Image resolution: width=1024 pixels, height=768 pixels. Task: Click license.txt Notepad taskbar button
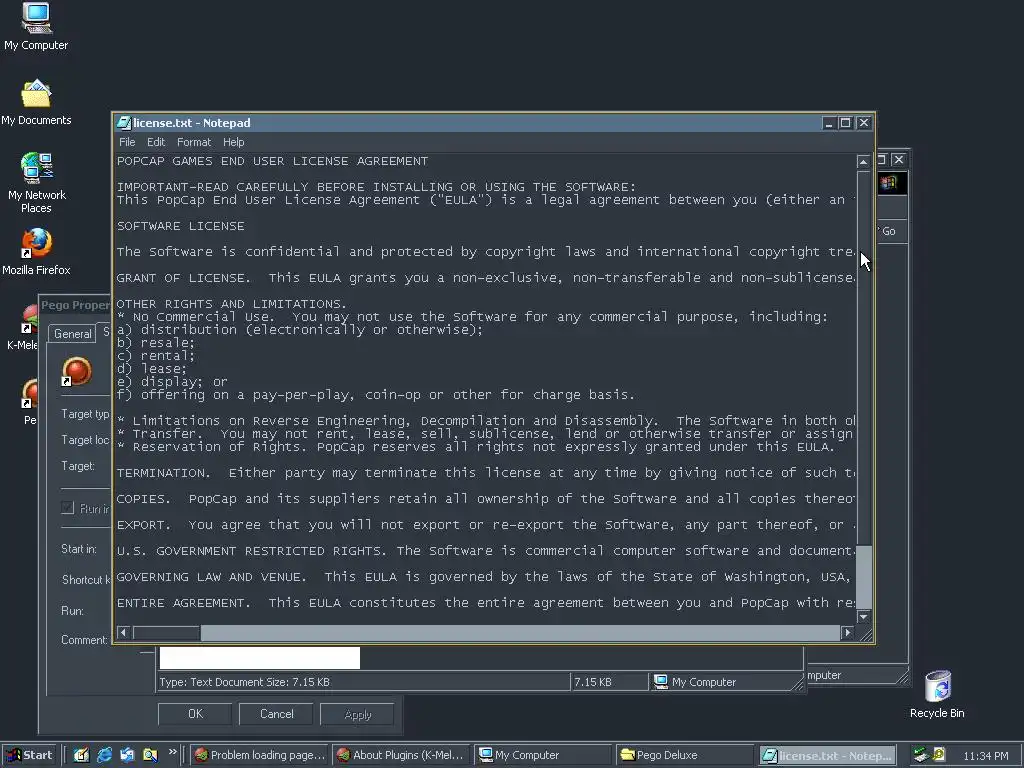tap(826, 755)
